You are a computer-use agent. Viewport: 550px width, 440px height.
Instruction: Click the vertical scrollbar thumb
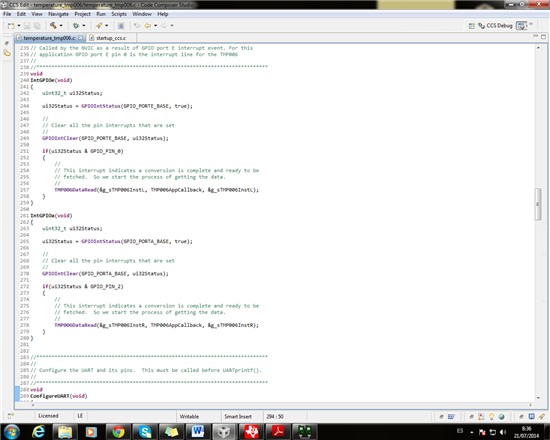(x=538, y=204)
